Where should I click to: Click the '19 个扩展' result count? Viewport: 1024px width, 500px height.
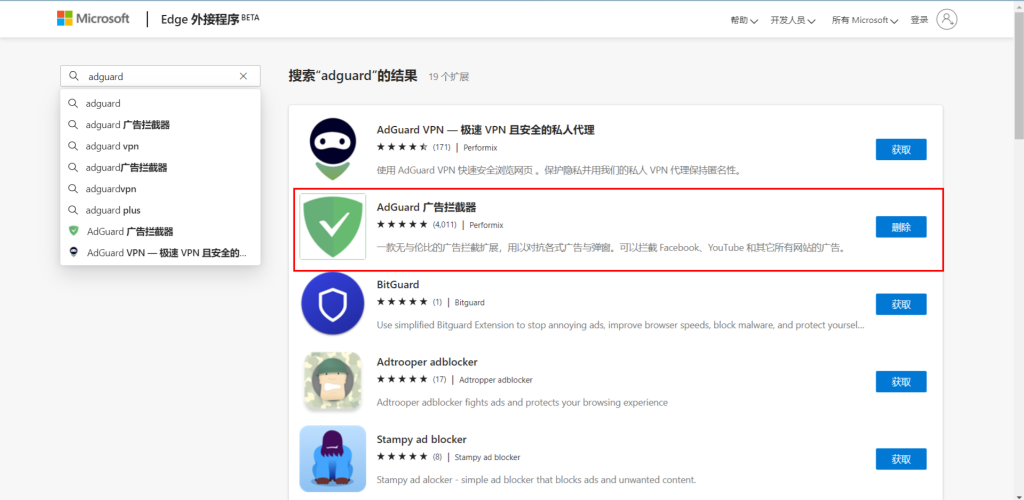(x=449, y=77)
